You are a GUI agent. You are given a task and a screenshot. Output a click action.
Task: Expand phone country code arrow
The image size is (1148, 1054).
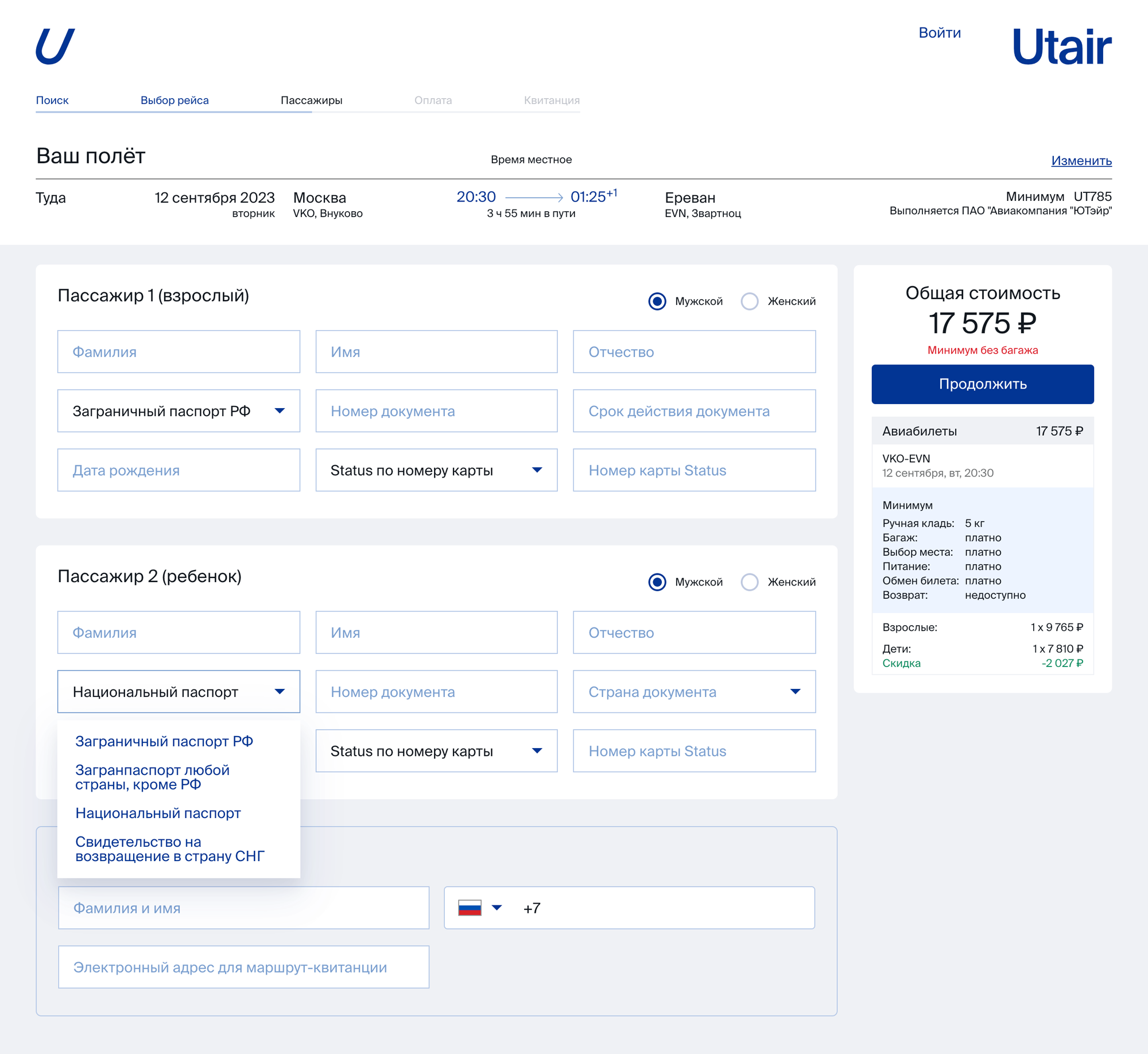[x=497, y=908]
